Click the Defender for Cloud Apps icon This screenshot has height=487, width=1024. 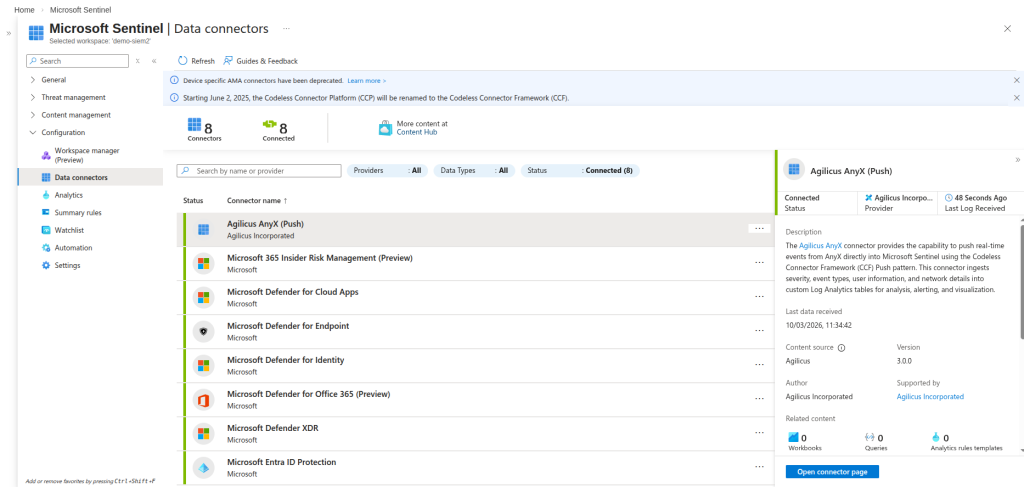[x=204, y=297]
